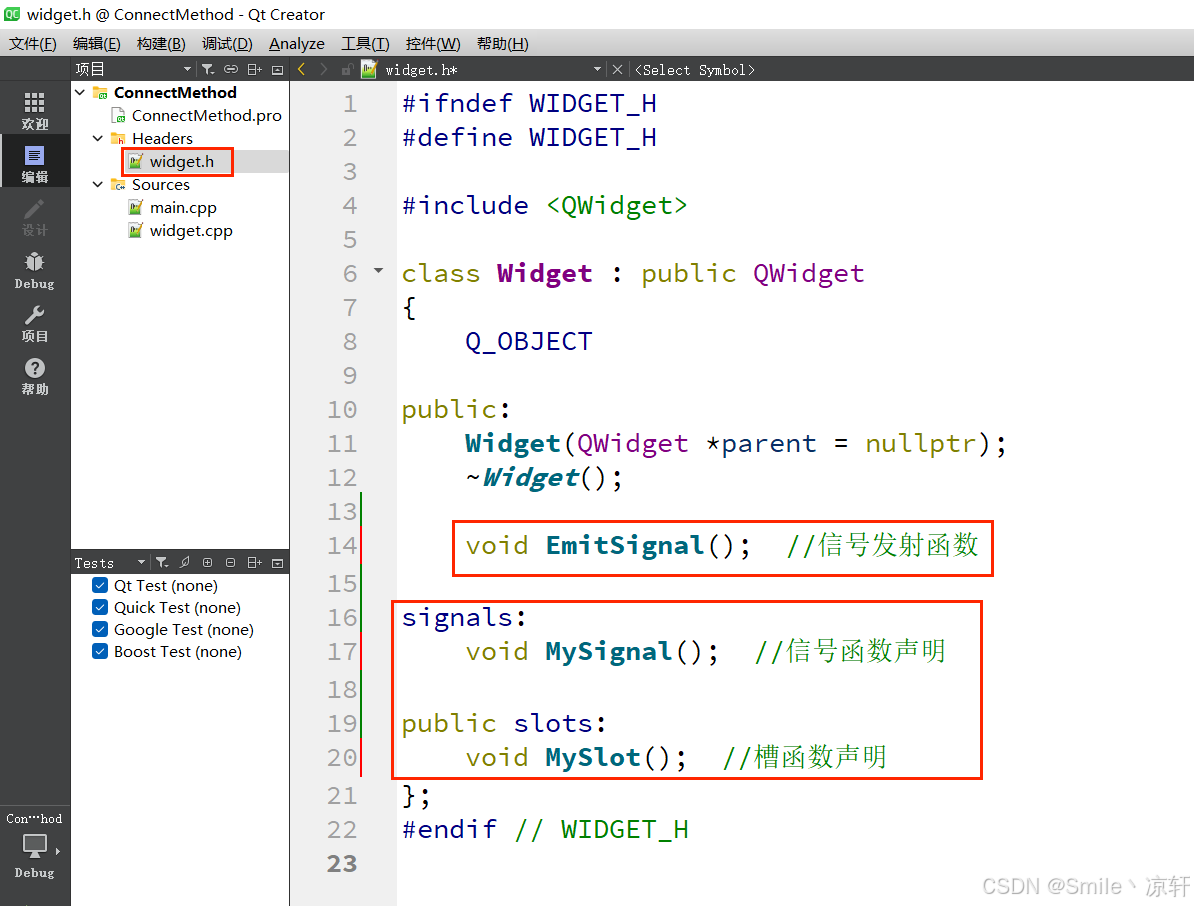
Task: Click the file lock icon in the editor toolbar
Action: pyautogui.click(x=347, y=69)
